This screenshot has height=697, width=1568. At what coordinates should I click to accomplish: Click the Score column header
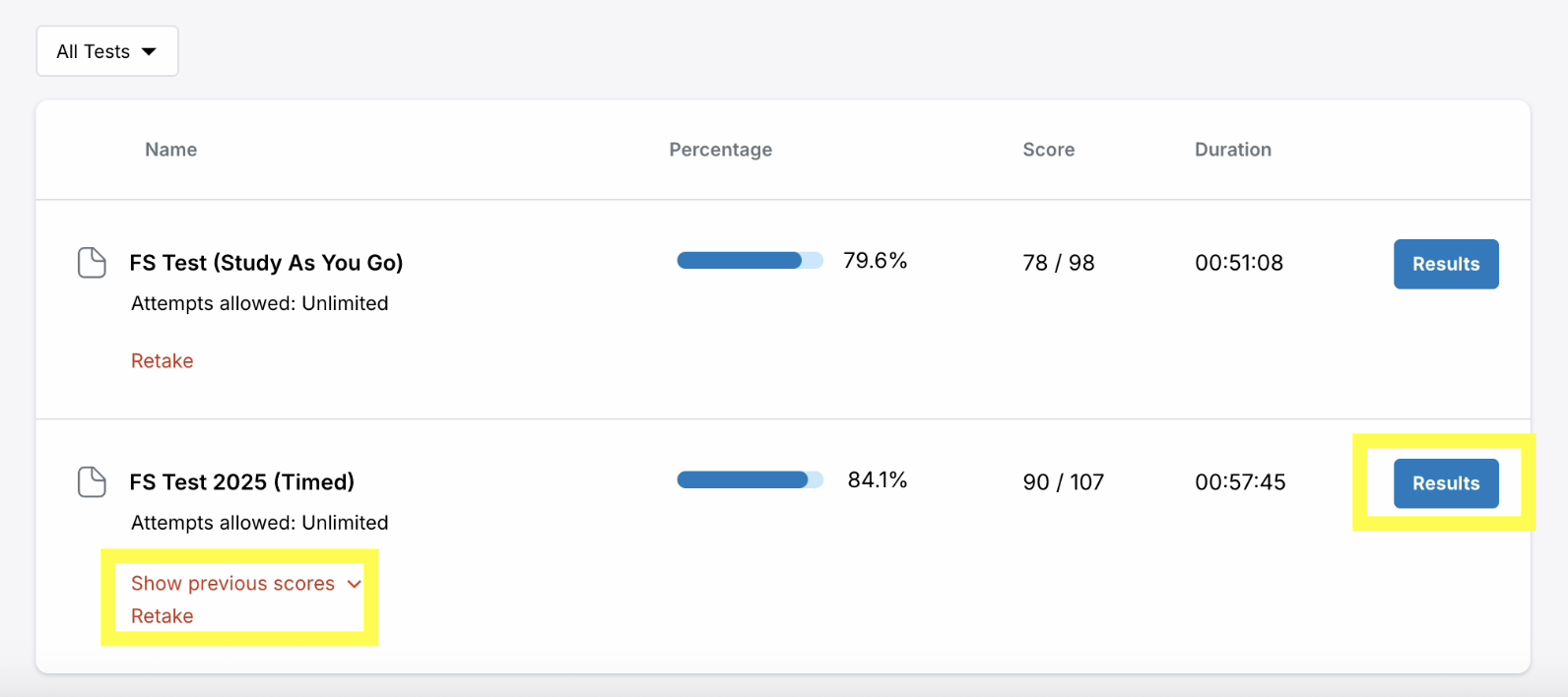pos(1049,150)
